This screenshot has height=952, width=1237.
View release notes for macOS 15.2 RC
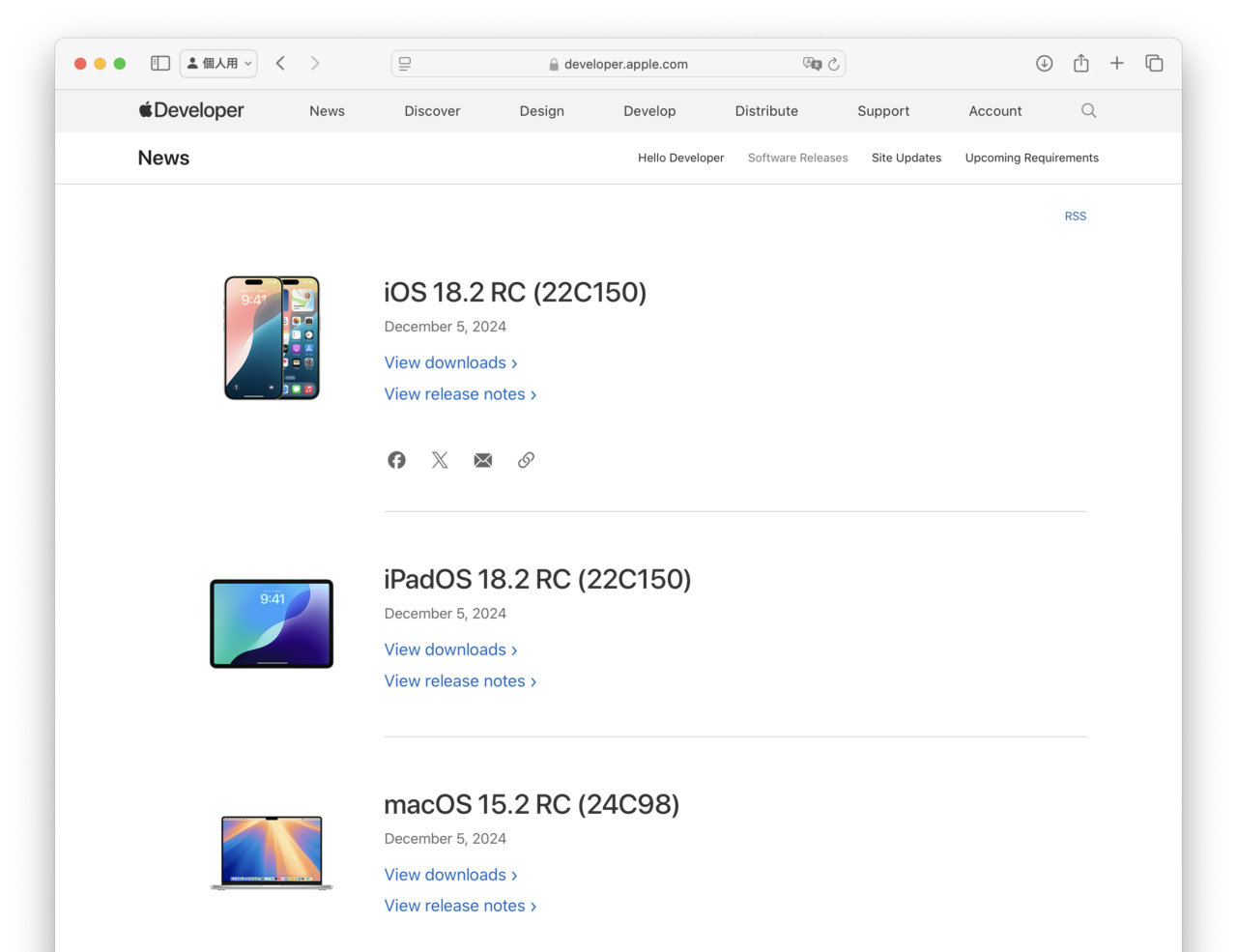pos(460,906)
